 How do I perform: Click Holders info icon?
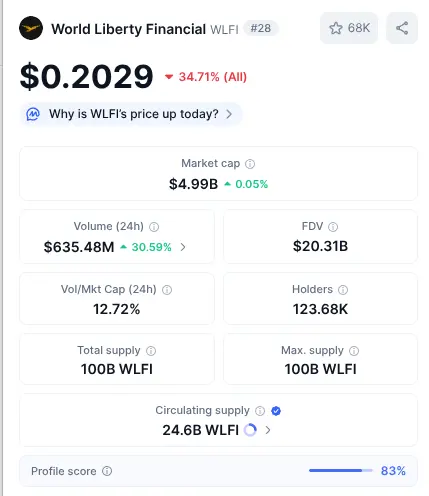click(x=343, y=290)
